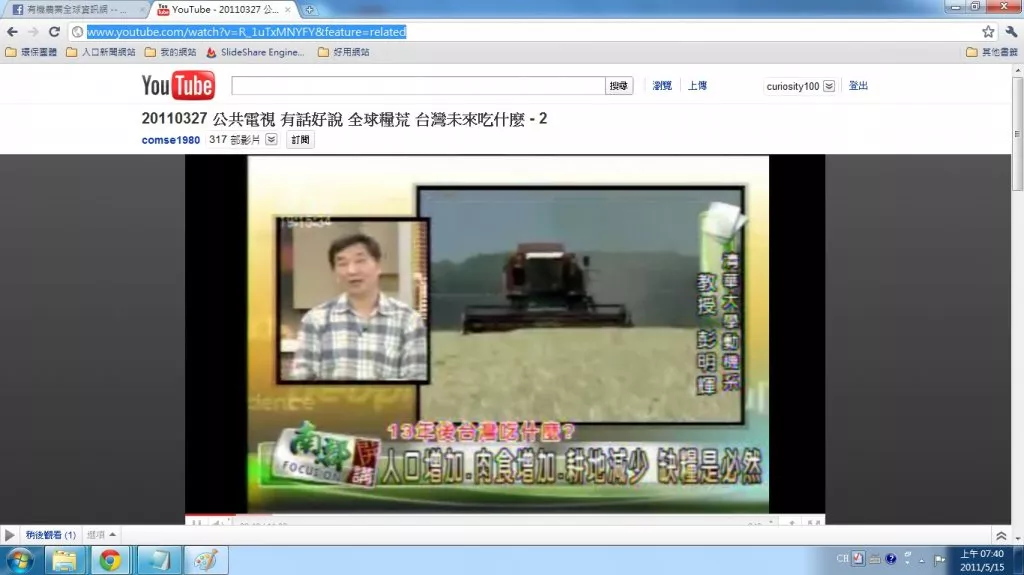
Task: Open the 上傳 upload link
Action: (x=697, y=86)
